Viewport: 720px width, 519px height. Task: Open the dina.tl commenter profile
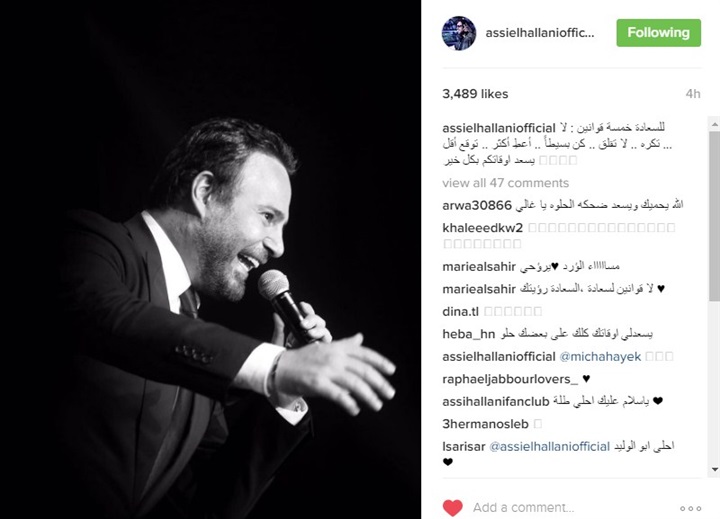coord(461,312)
